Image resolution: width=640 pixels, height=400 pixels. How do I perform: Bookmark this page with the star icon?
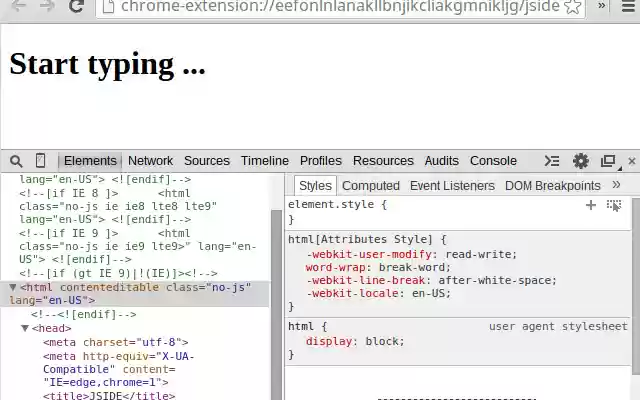pyautogui.click(x=573, y=6)
